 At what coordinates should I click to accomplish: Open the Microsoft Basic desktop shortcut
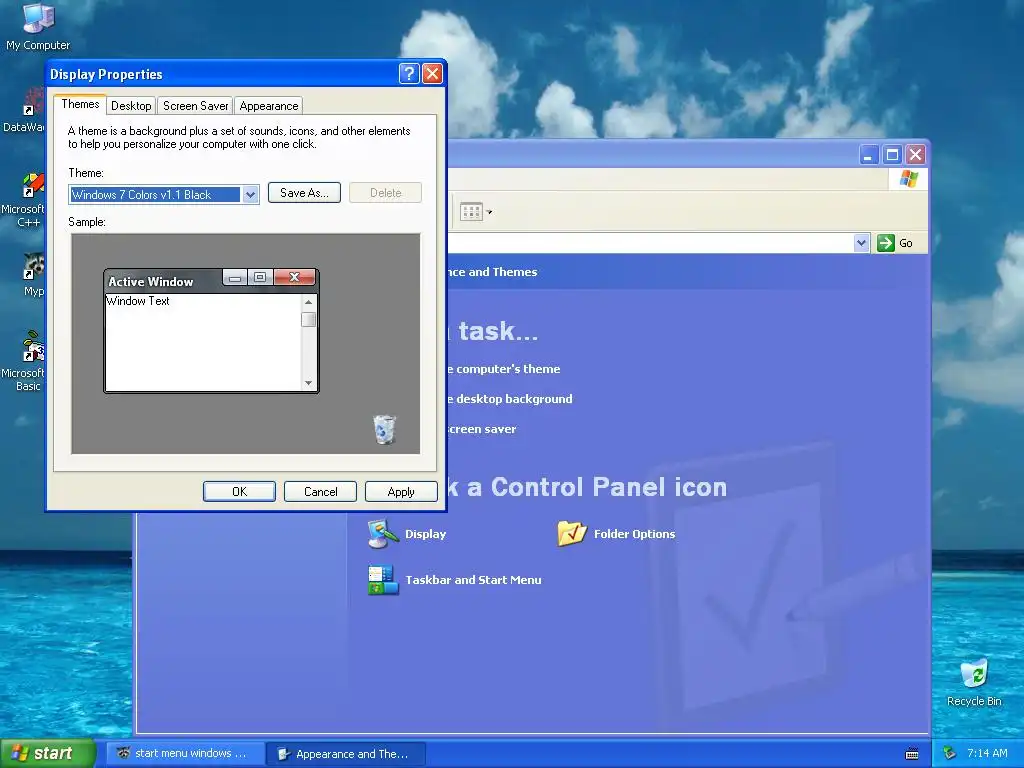pos(23,361)
